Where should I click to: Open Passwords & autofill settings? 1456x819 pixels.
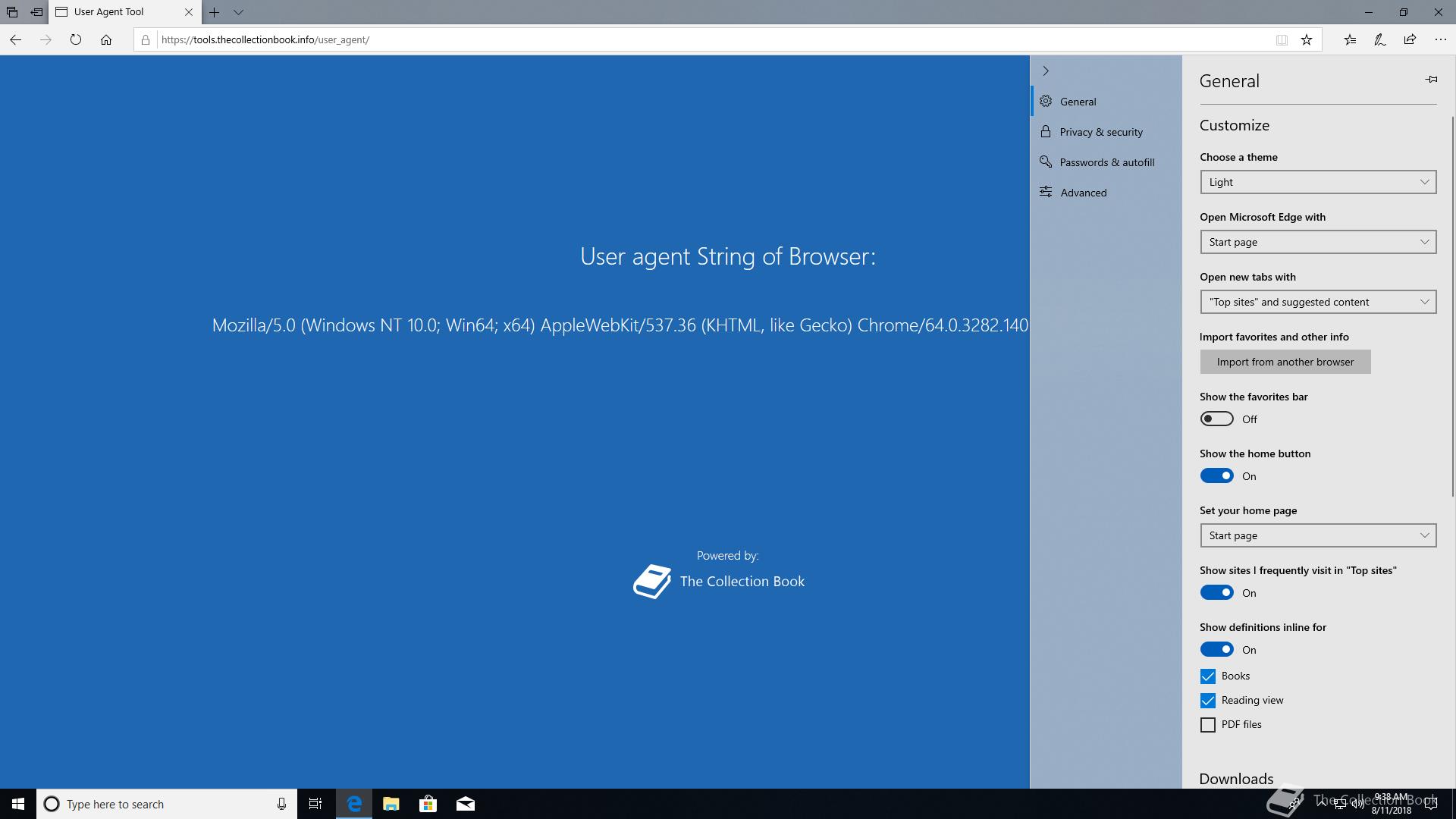1106,162
